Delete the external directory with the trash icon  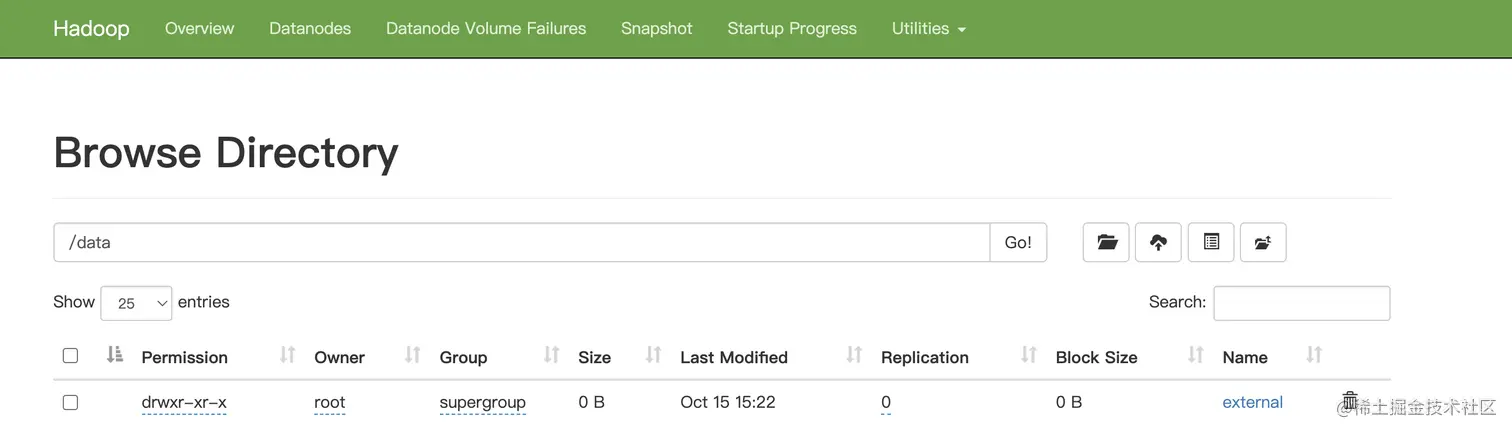pyautogui.click(x=1350, y=401)
